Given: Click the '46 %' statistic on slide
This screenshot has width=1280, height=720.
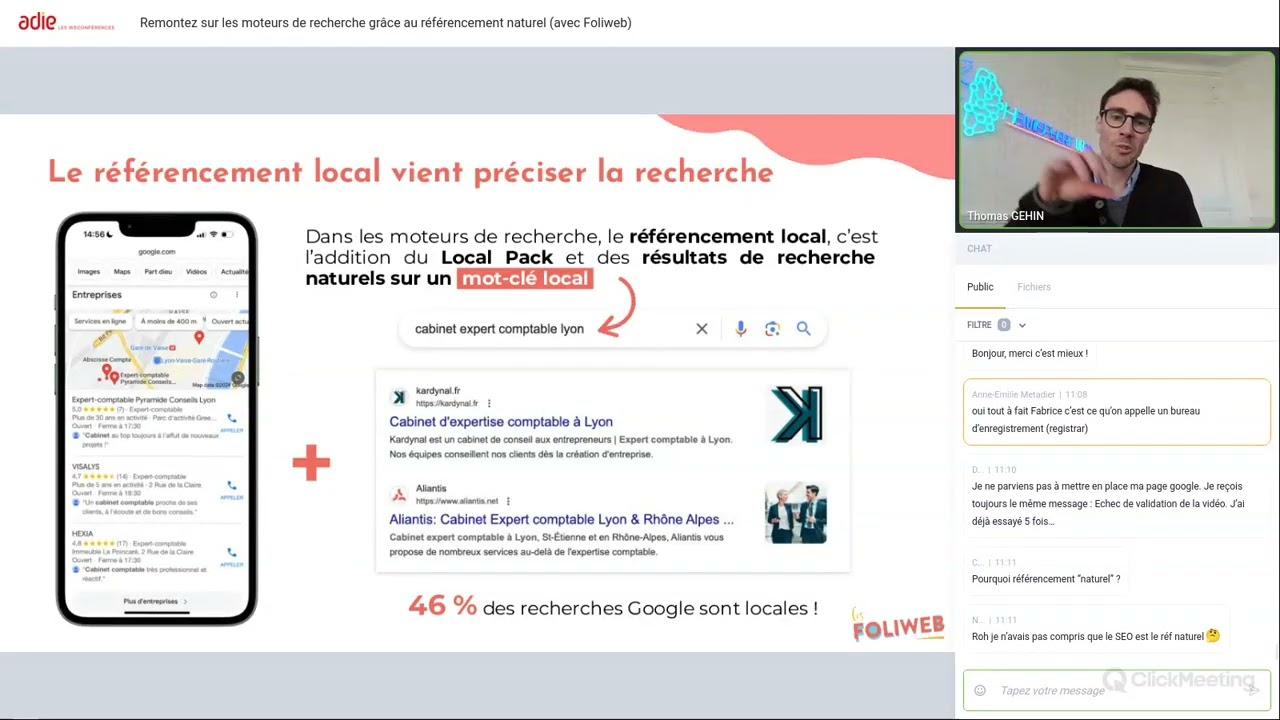Looking at the screenshot, I should [x=442, y=605].
